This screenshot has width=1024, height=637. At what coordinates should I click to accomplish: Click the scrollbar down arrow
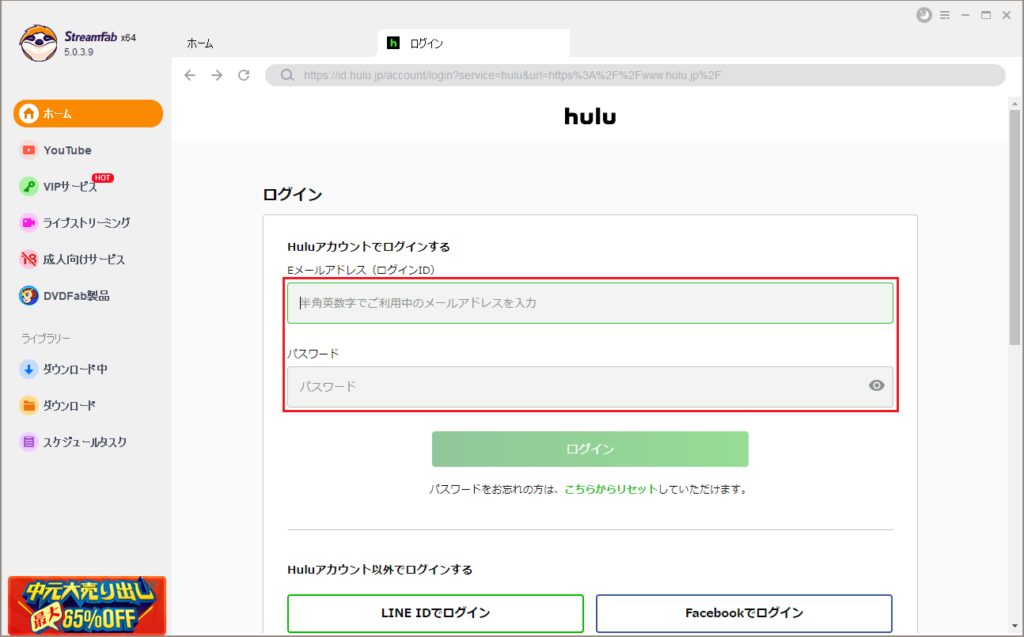[x=1014, y=625]
